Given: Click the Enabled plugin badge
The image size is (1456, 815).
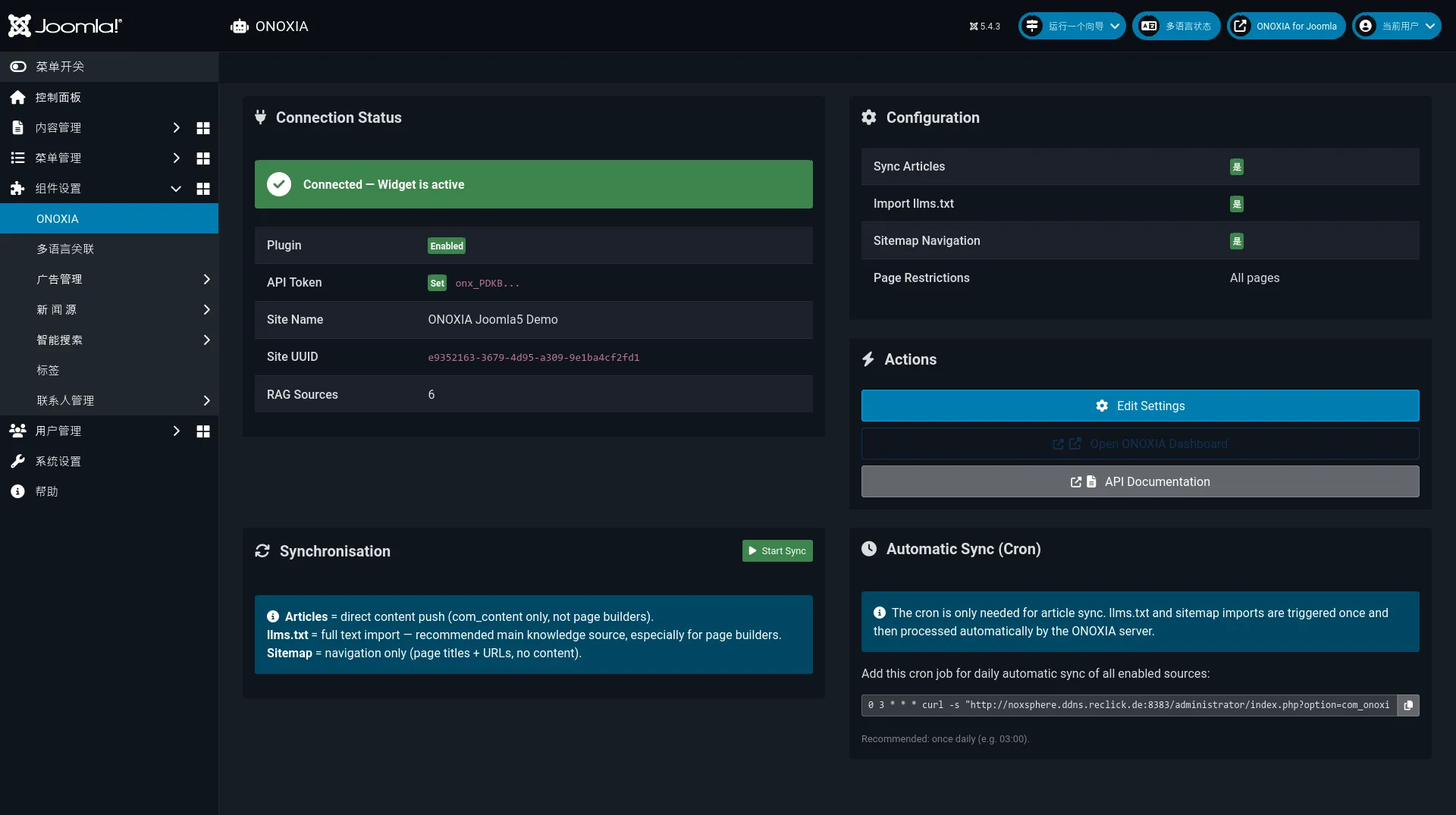Looking at the screenshot, I should click(447, 246).
